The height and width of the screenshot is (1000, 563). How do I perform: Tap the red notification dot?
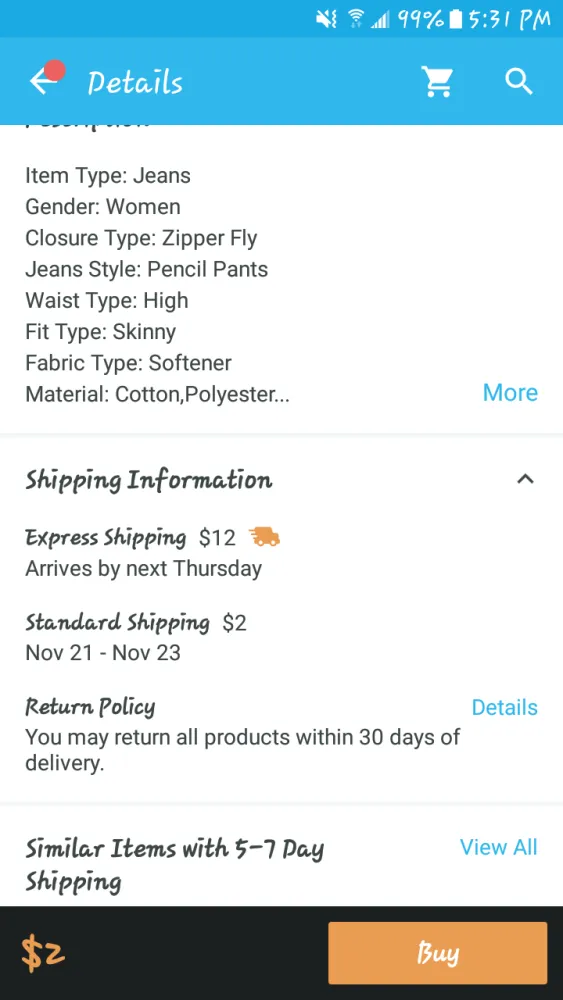[x=55, y=70]
